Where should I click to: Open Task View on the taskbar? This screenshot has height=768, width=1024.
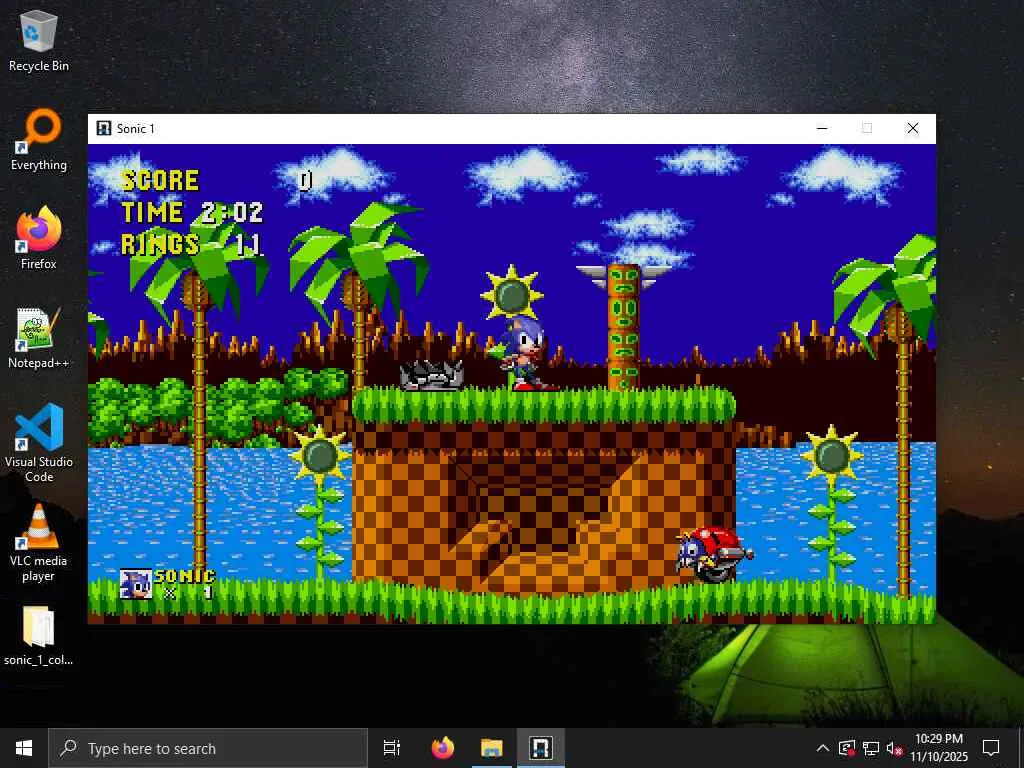(x=392, y=748)
